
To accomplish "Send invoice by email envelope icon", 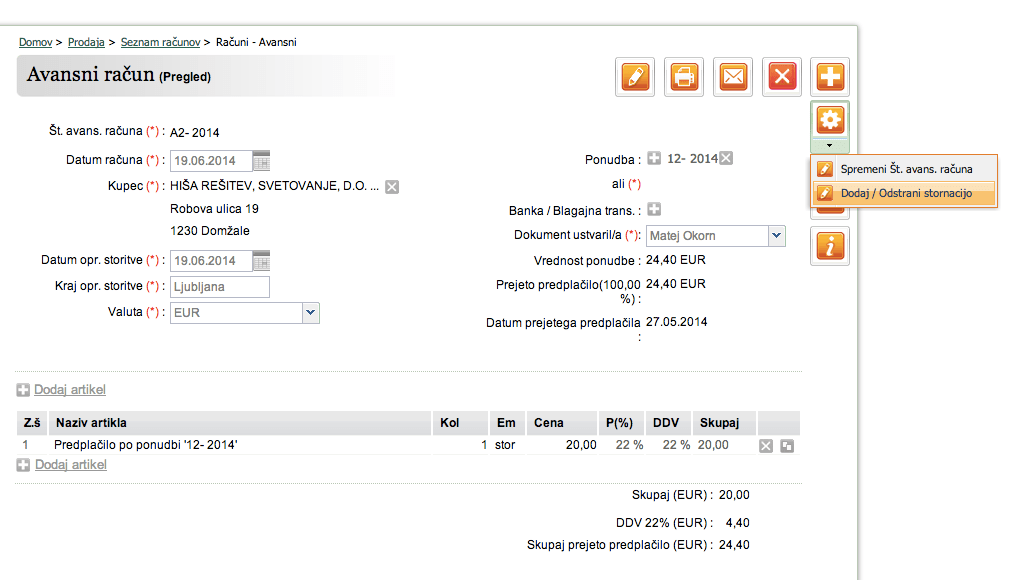I will (733, 77).
